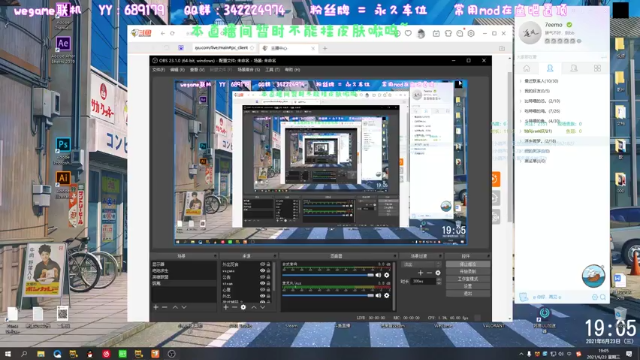Remove selected scene with Scenes minus icon

point(164,307)
